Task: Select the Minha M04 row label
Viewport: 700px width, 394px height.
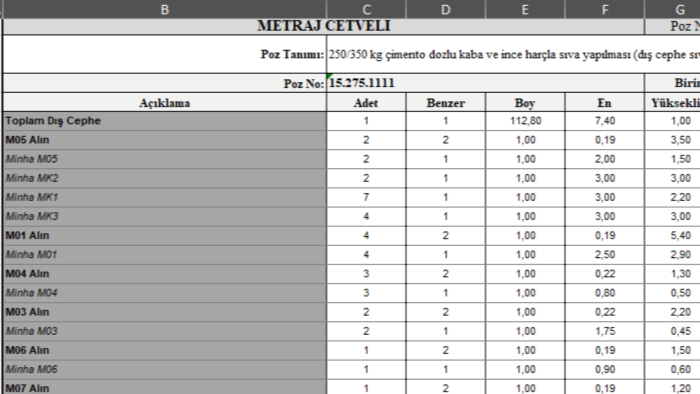Action: click(165, 293)
